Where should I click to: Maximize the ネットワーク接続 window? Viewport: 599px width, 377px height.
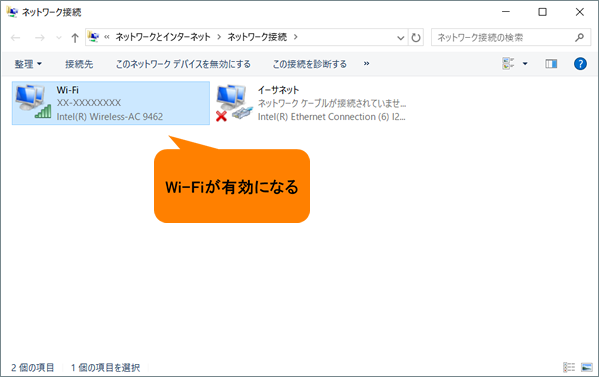pyautogui.click(x=542, y=12)
